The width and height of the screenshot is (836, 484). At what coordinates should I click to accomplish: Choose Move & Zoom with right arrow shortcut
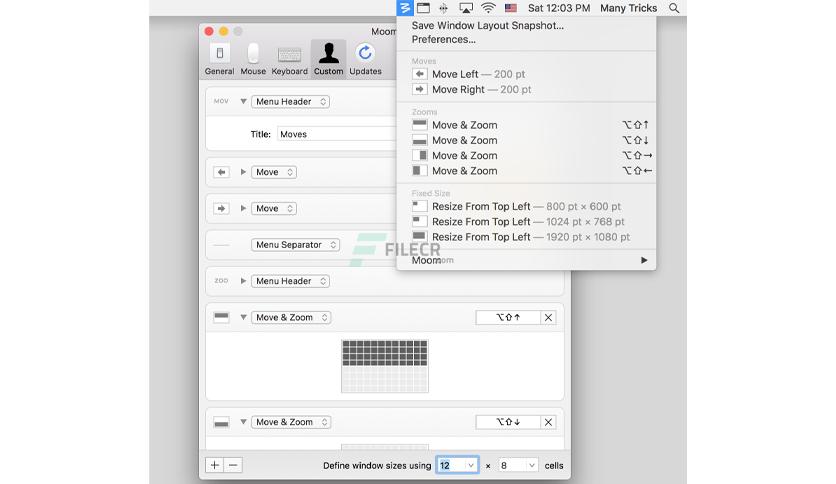tap(526, 156)
